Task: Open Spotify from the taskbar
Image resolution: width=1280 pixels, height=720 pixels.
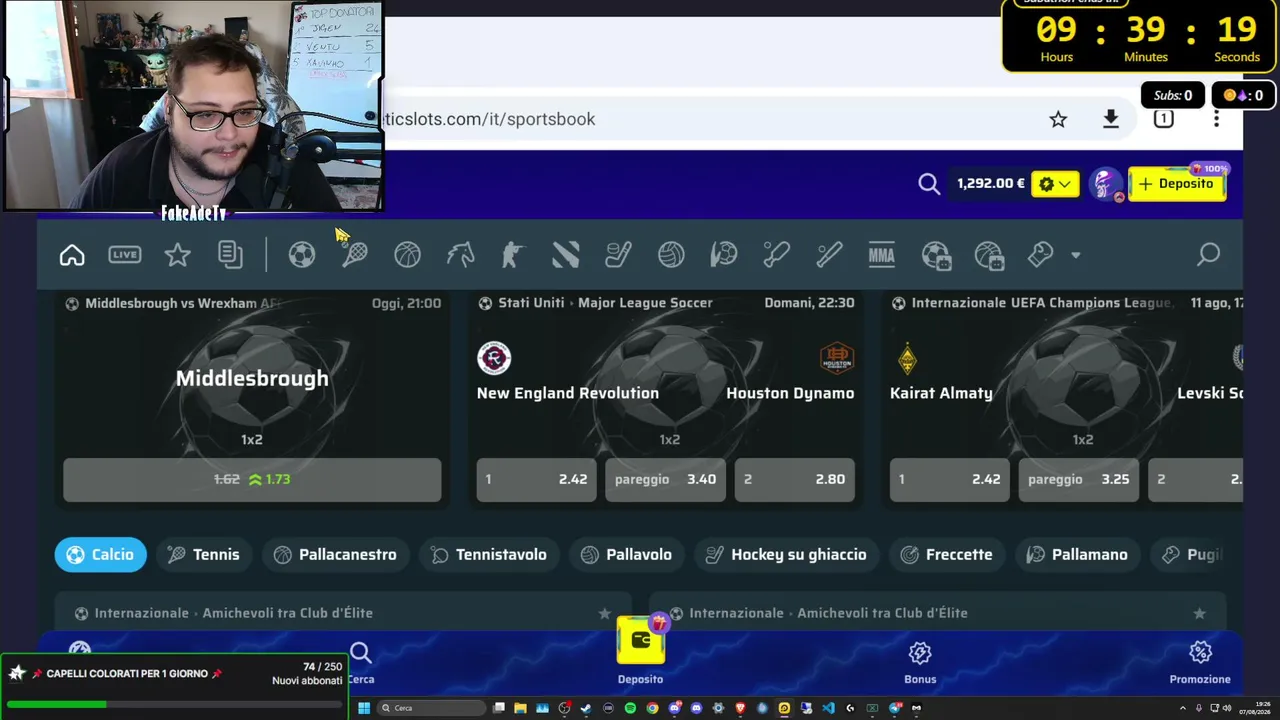Action: pos(630,708)
